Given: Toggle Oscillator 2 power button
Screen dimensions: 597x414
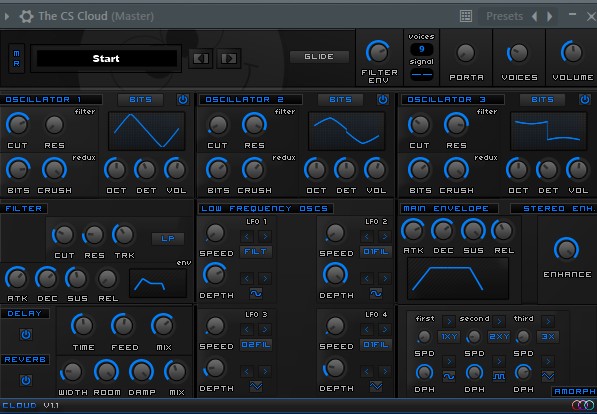Looking at the screenshot, I should coord(383,99).
